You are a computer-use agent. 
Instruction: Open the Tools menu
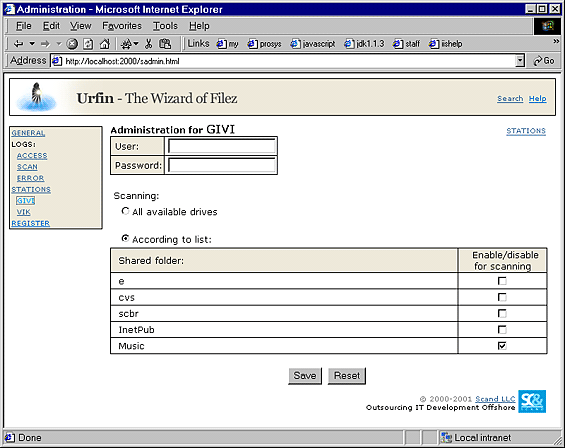(x=165, y=26)
